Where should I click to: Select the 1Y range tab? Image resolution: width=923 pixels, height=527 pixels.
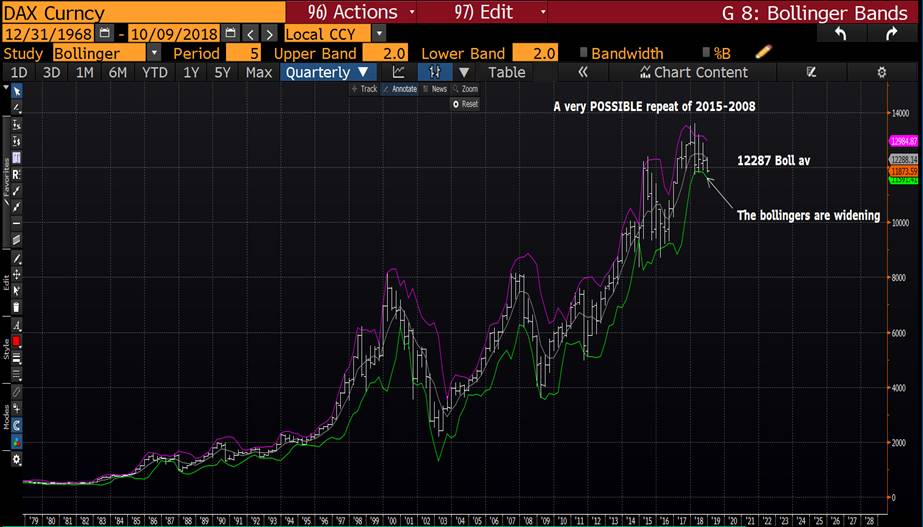click(x=191, y=72)
